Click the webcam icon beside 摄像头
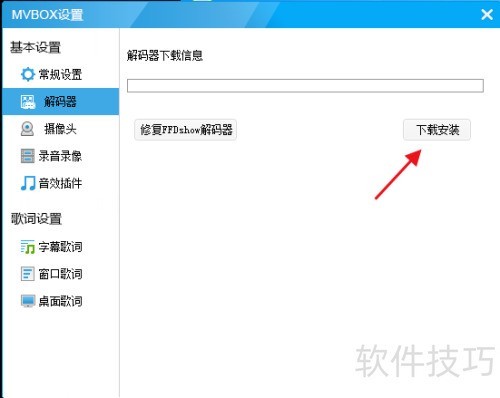Viewport: 500px width, 398px height. (27, 129)
